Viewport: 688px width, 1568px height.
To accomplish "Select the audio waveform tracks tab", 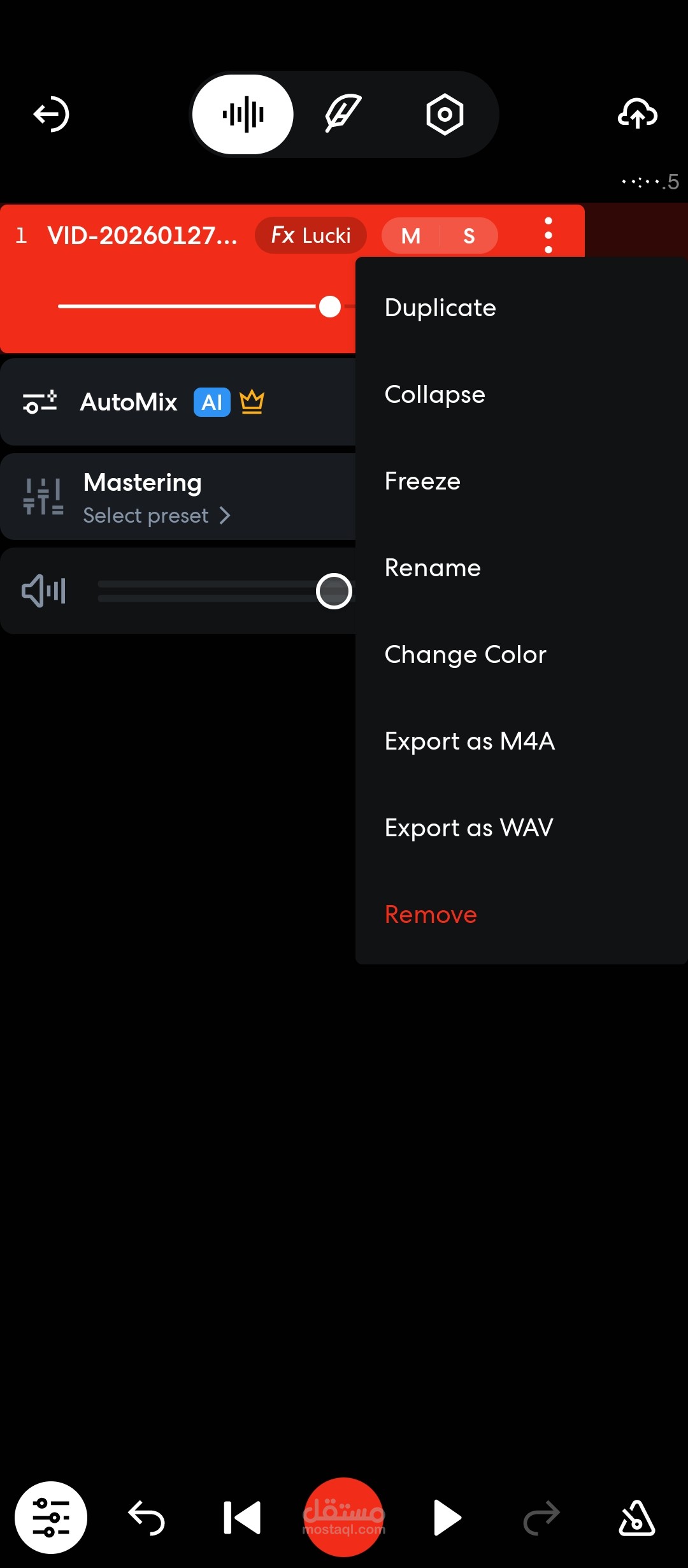I will coord(243,115).
